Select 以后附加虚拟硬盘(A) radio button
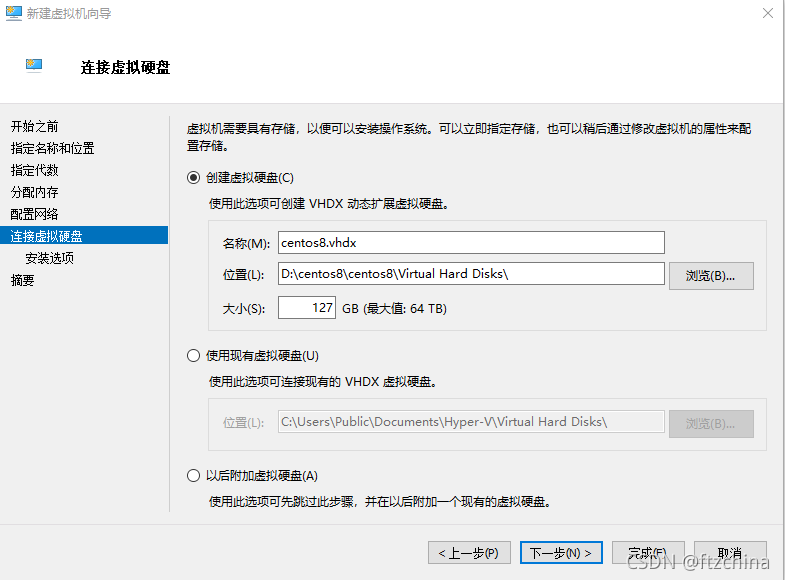Screen dimensions: 785x580 (193, 475)
